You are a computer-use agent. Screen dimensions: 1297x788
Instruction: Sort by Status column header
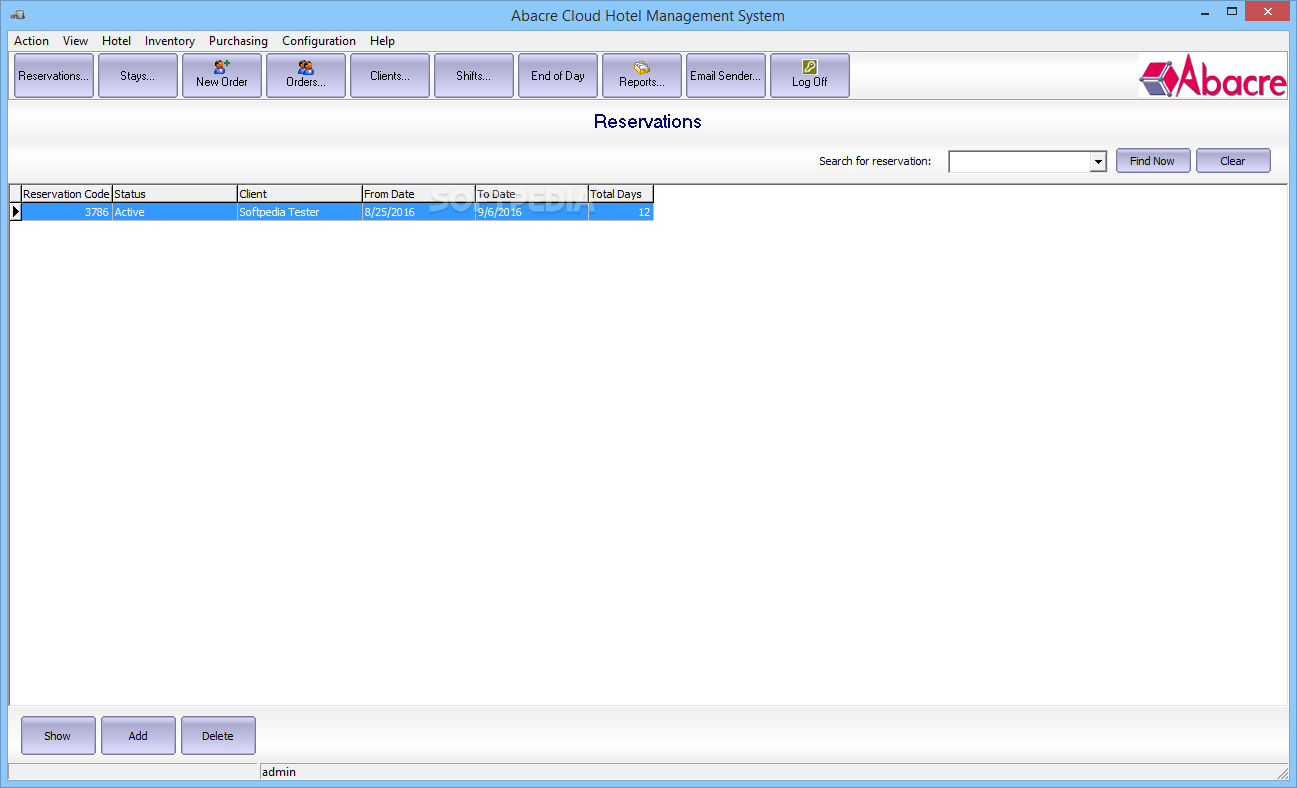(174, 194)
